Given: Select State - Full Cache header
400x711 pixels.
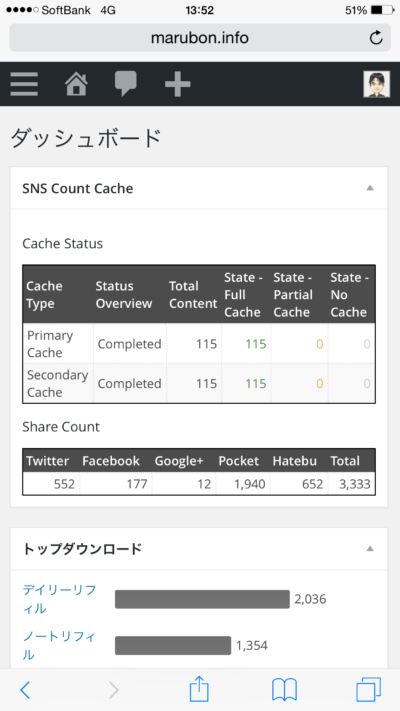Looking at the screenshot, I should pos(243,295).
